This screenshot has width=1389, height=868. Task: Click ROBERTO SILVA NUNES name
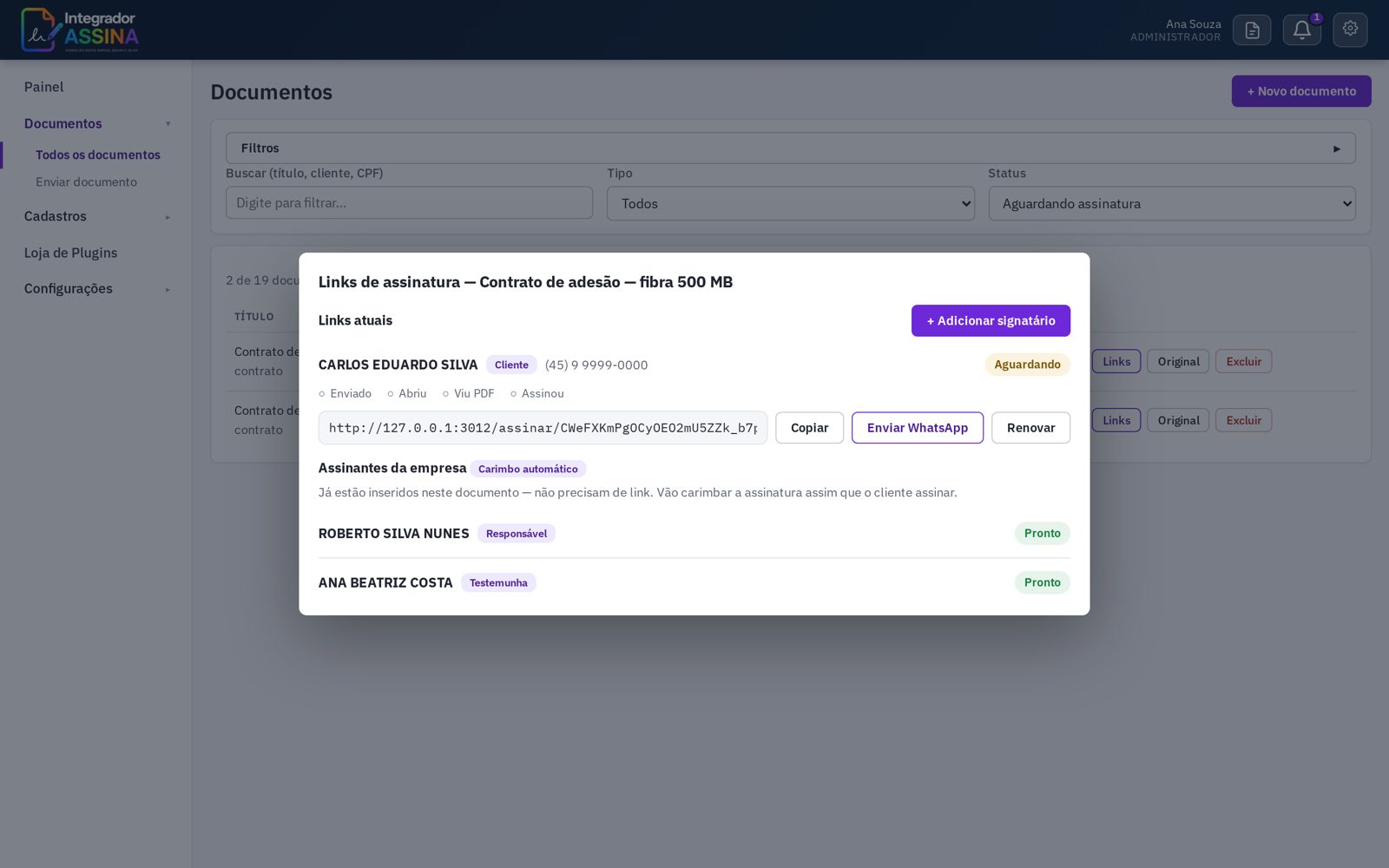[393, 534]
